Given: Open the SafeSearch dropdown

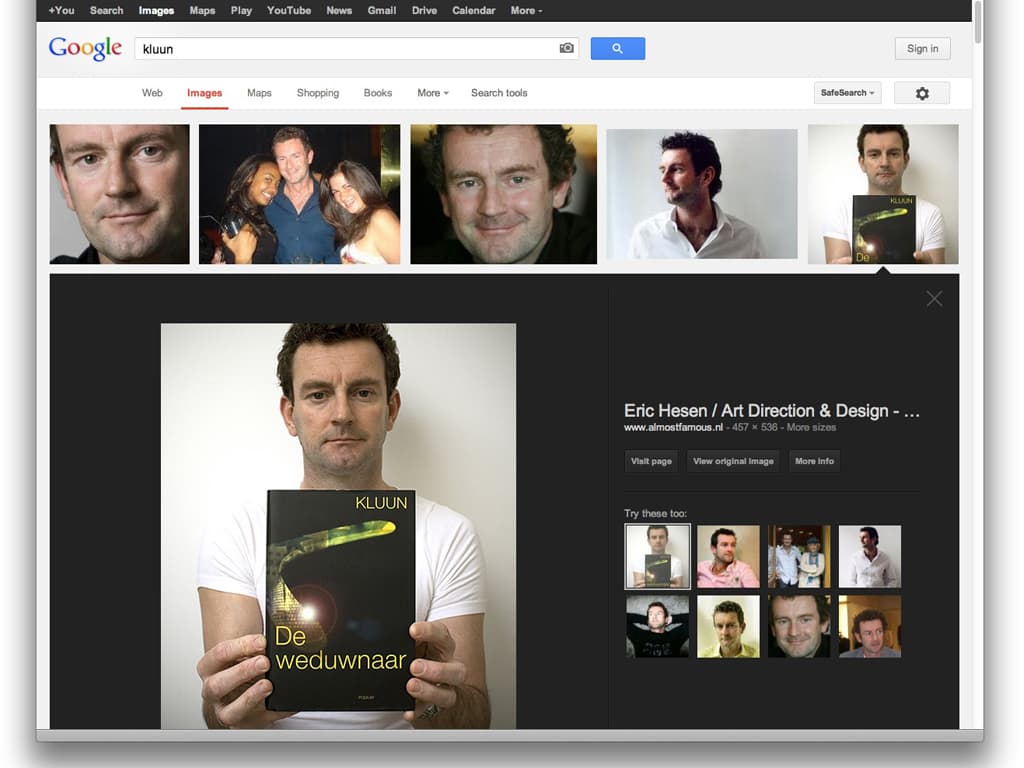Looking at the screenshot, I should point(847,93).
